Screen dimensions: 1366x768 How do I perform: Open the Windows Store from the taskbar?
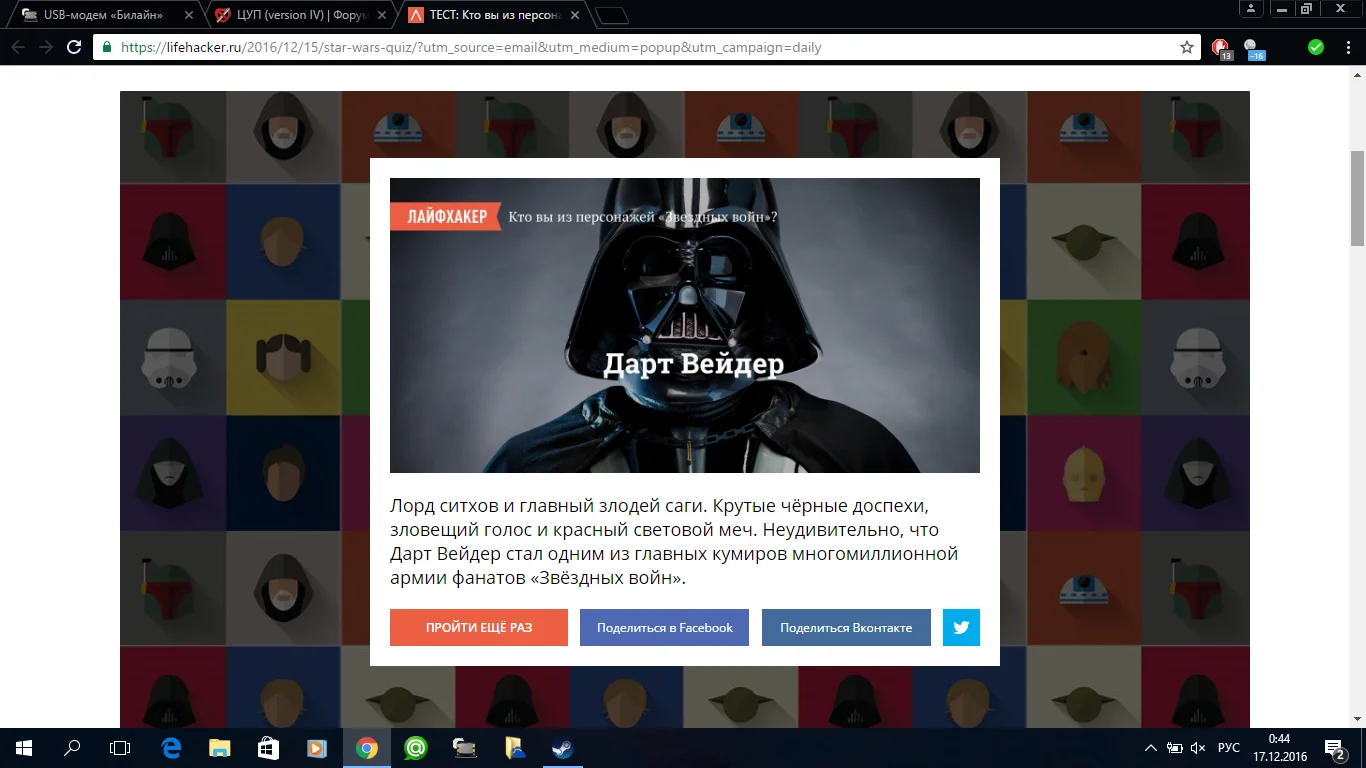(x=266, y=747)
